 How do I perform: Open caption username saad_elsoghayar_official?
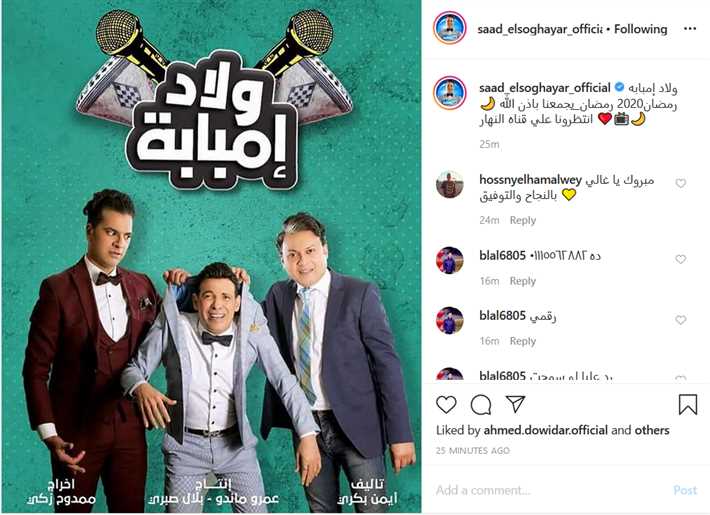pyautogui.click(x=545, y=87)
